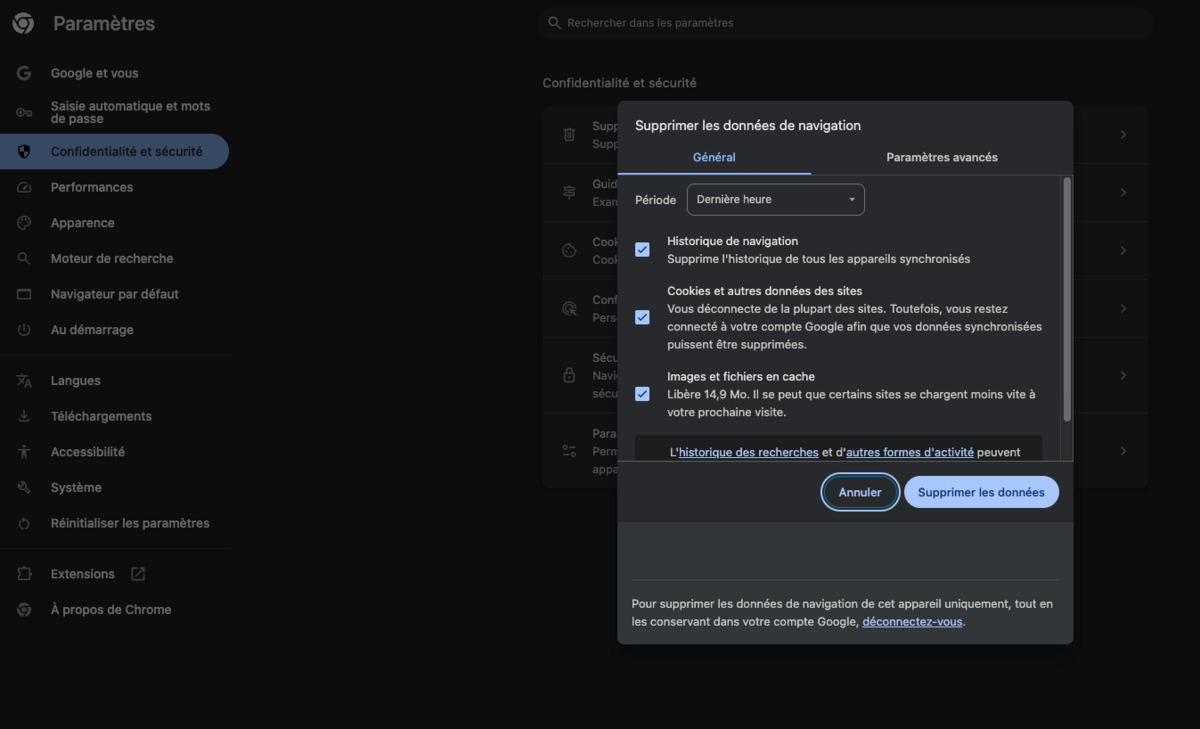Click the Accessibilité sidebar icon
The height and width of the screenshot is (729, 1200).
(22, 451)
